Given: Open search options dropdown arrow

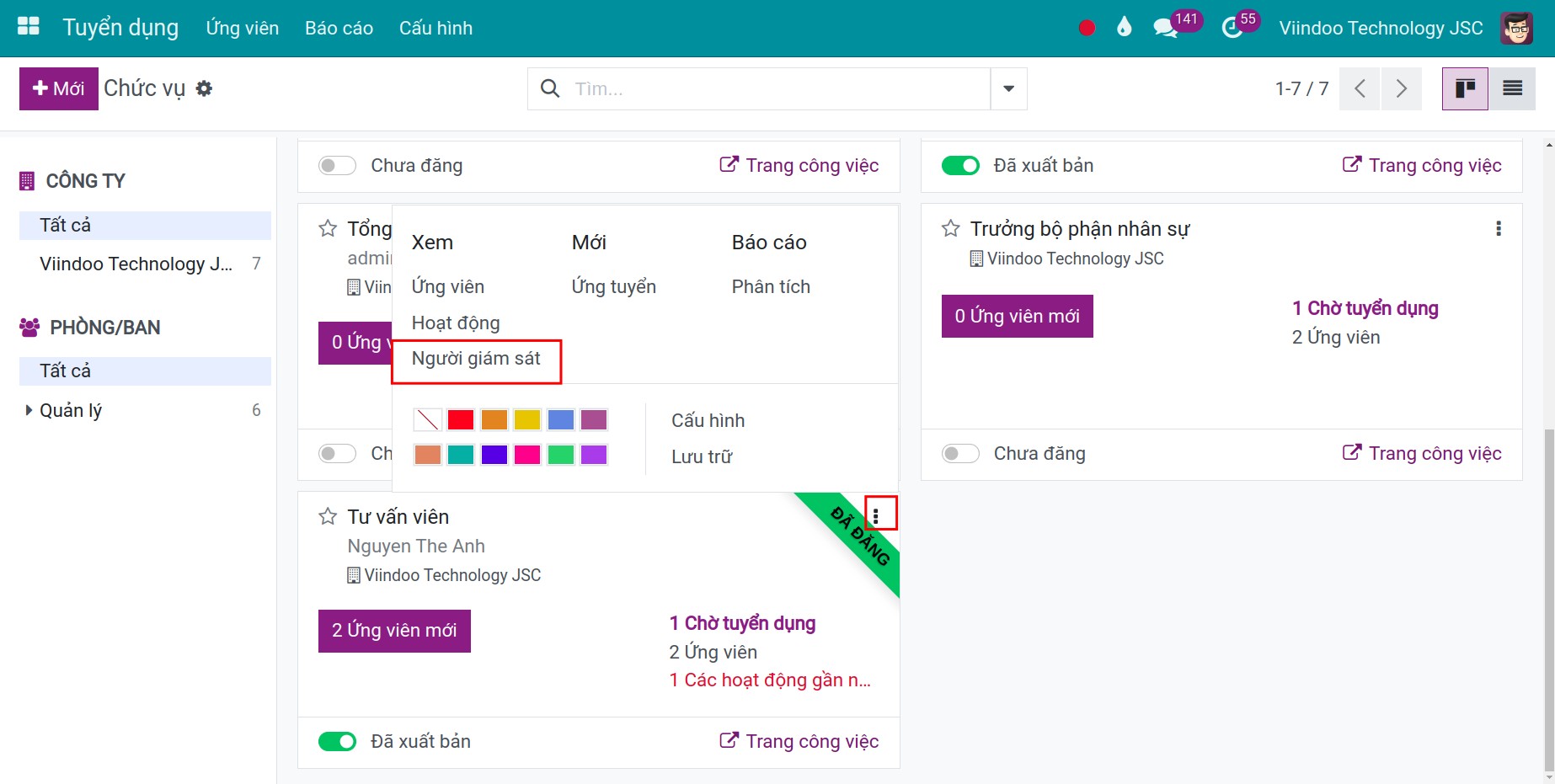Looking at the screenshot, I should pyautogui.click(x=1008, y=88).
